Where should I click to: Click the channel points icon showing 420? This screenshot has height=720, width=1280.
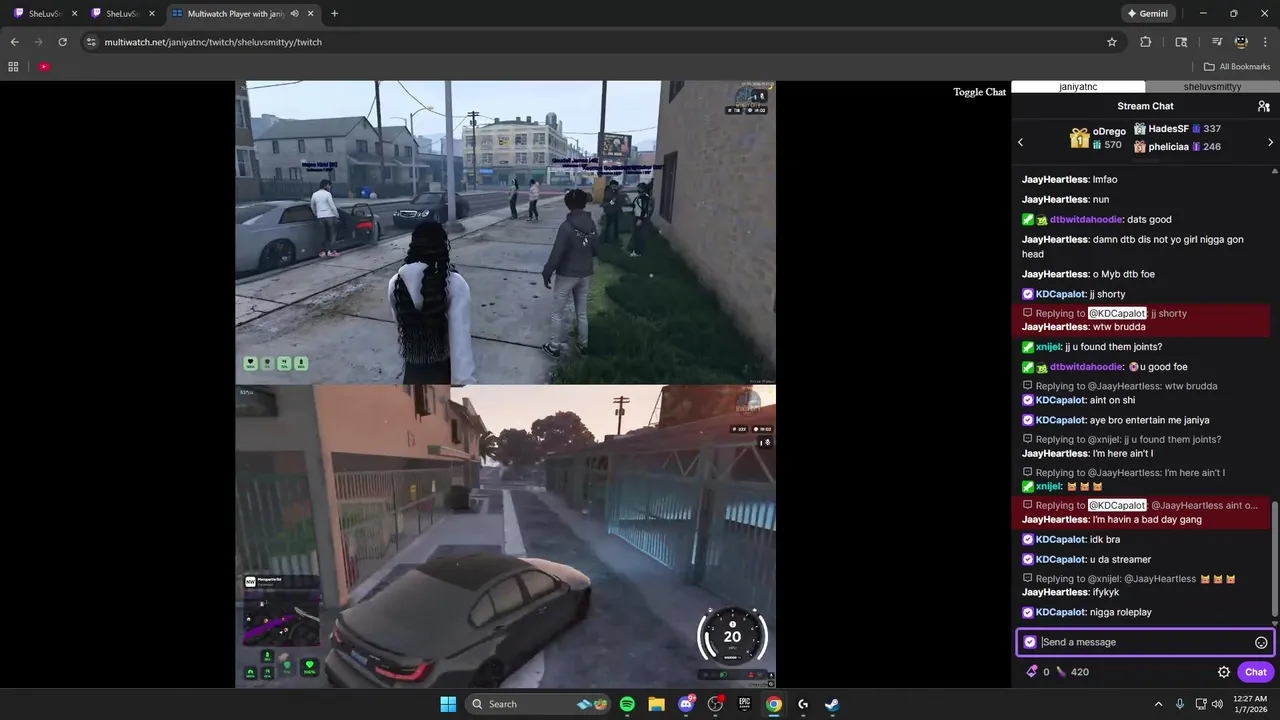pyautogui.click(x=1061, y=672)
